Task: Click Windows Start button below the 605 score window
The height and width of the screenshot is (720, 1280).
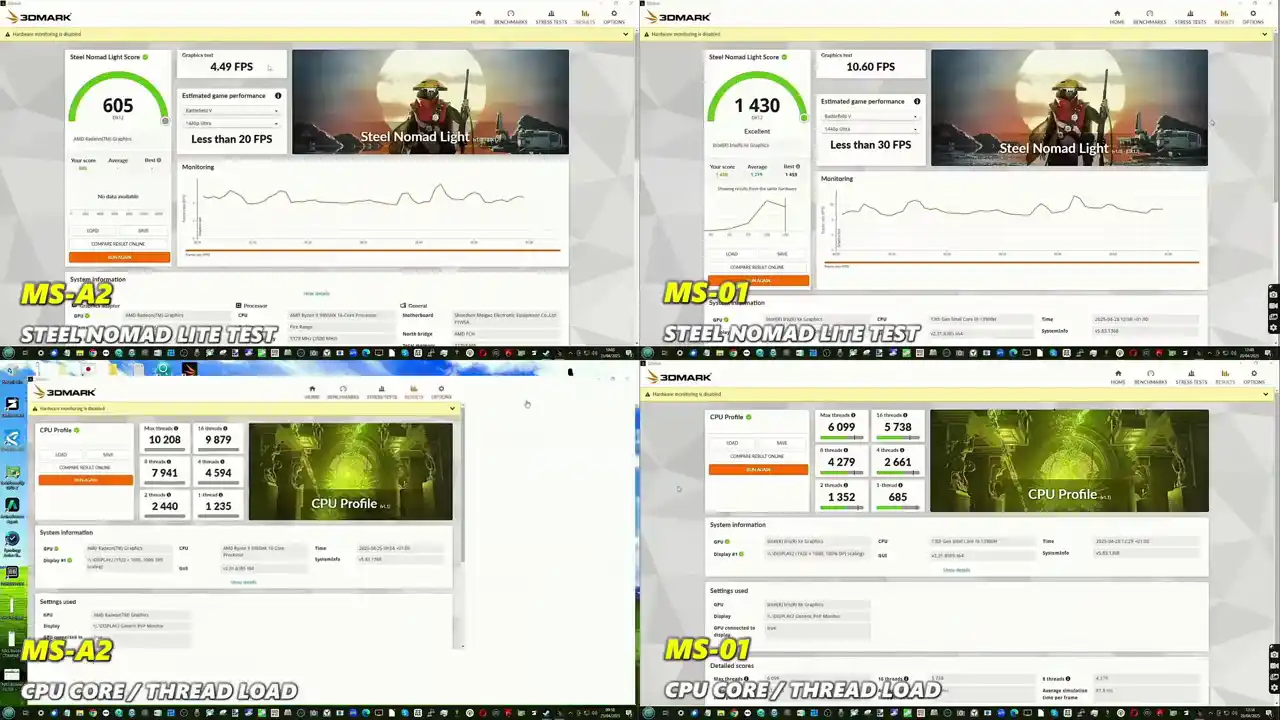Action: (x=7, y=352)
